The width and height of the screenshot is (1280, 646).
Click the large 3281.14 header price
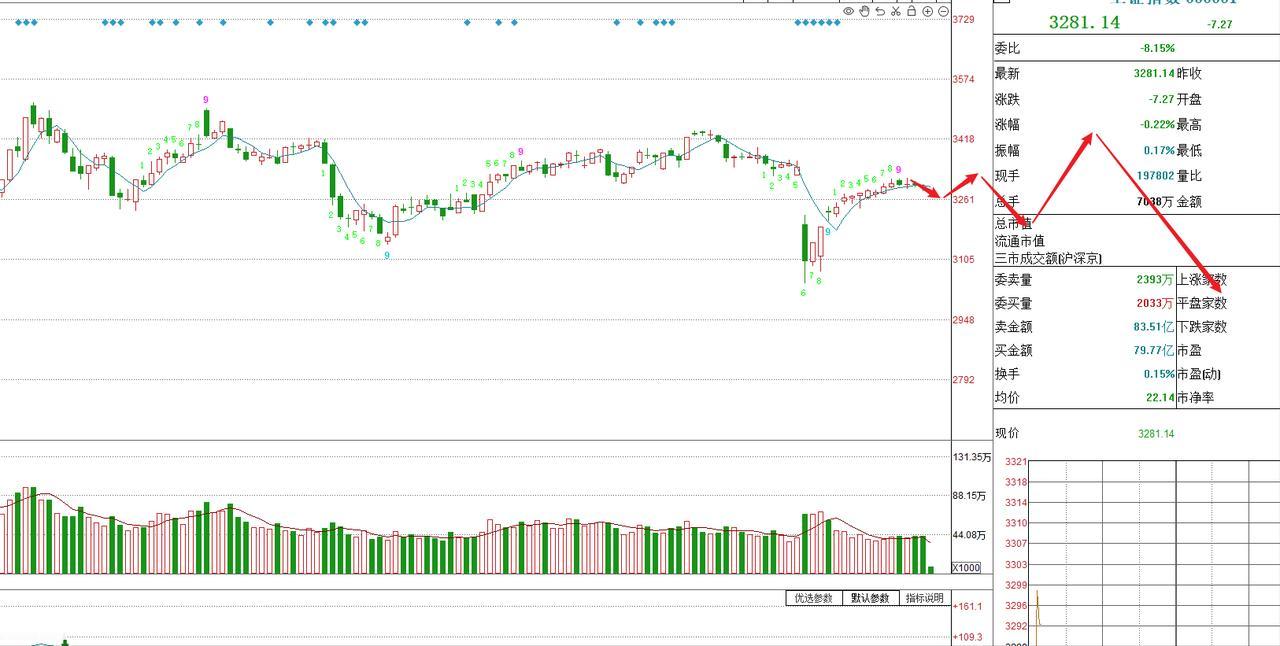click(1084, 22)
